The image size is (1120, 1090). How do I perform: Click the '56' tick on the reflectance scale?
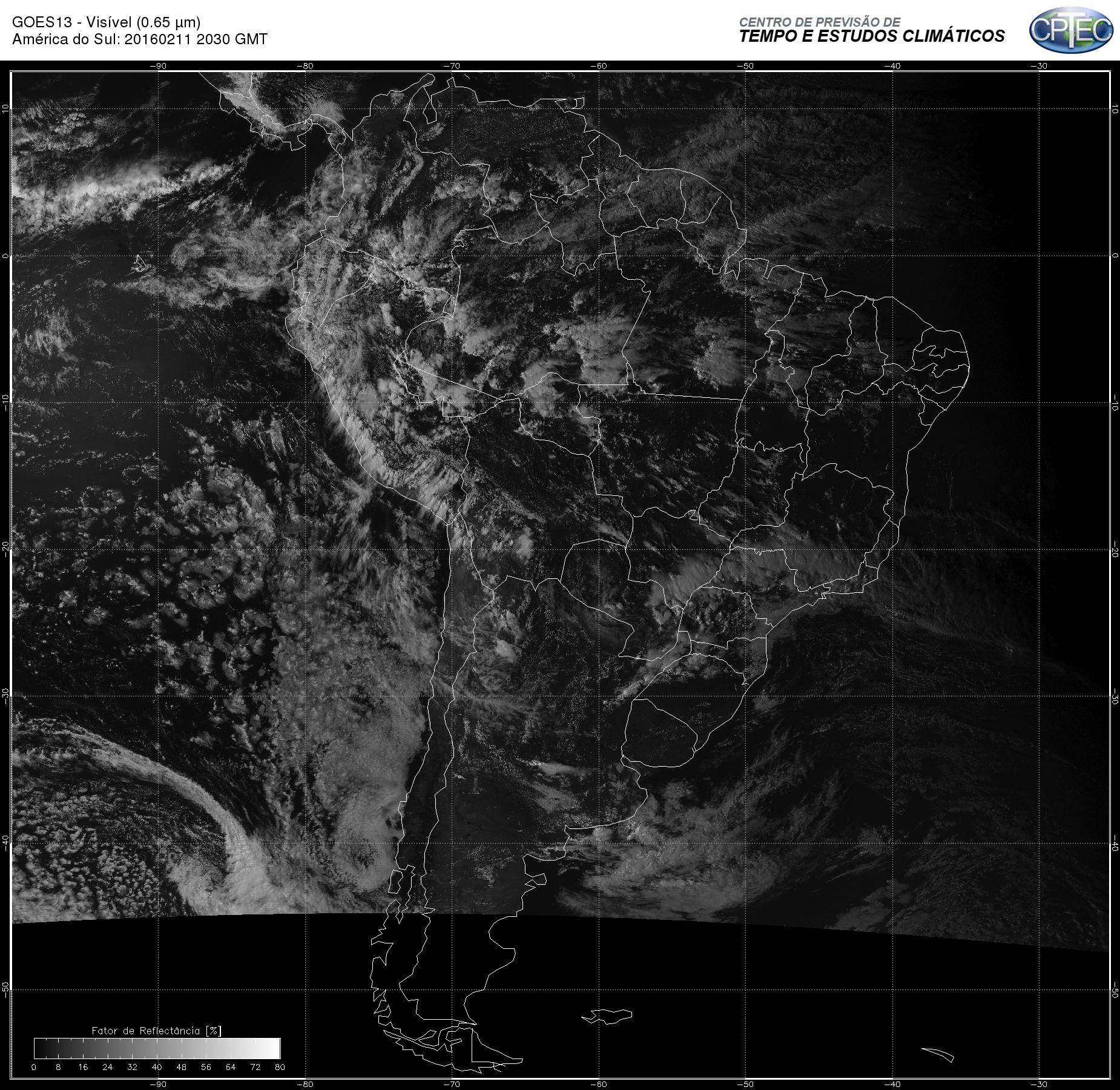coord(206,1067)
